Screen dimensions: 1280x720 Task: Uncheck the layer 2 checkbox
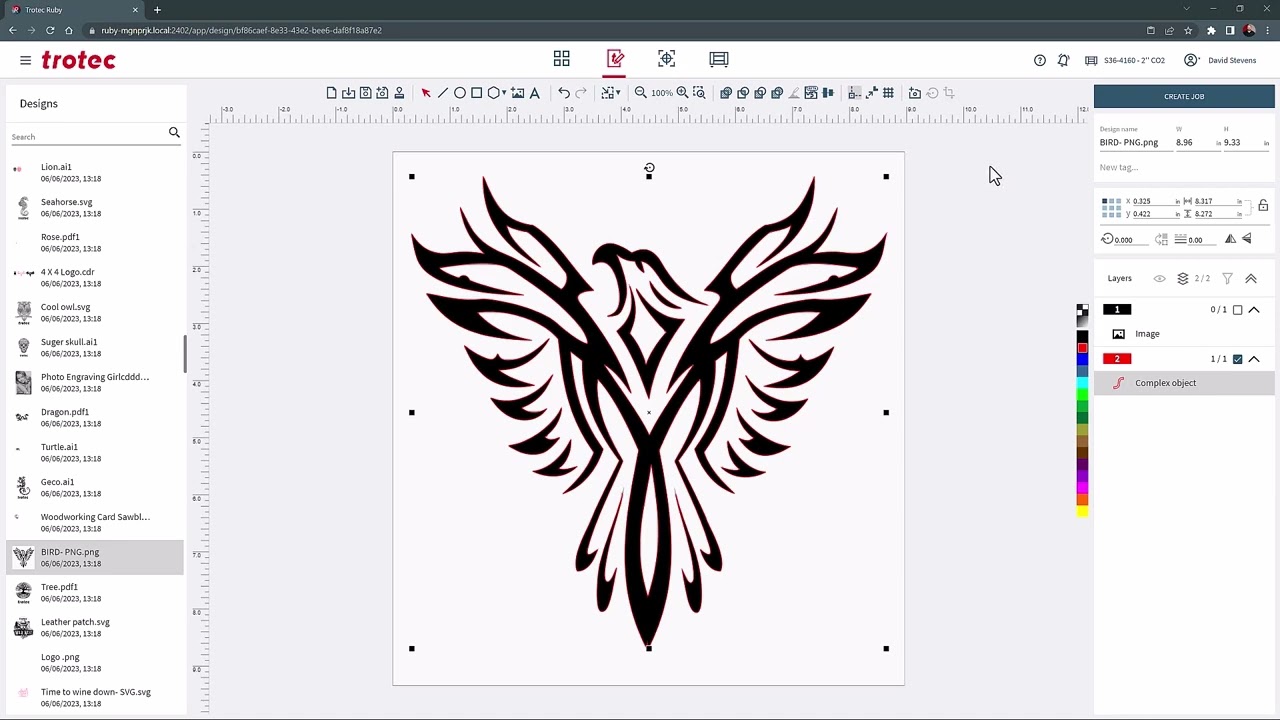(x=1238, y=359)
